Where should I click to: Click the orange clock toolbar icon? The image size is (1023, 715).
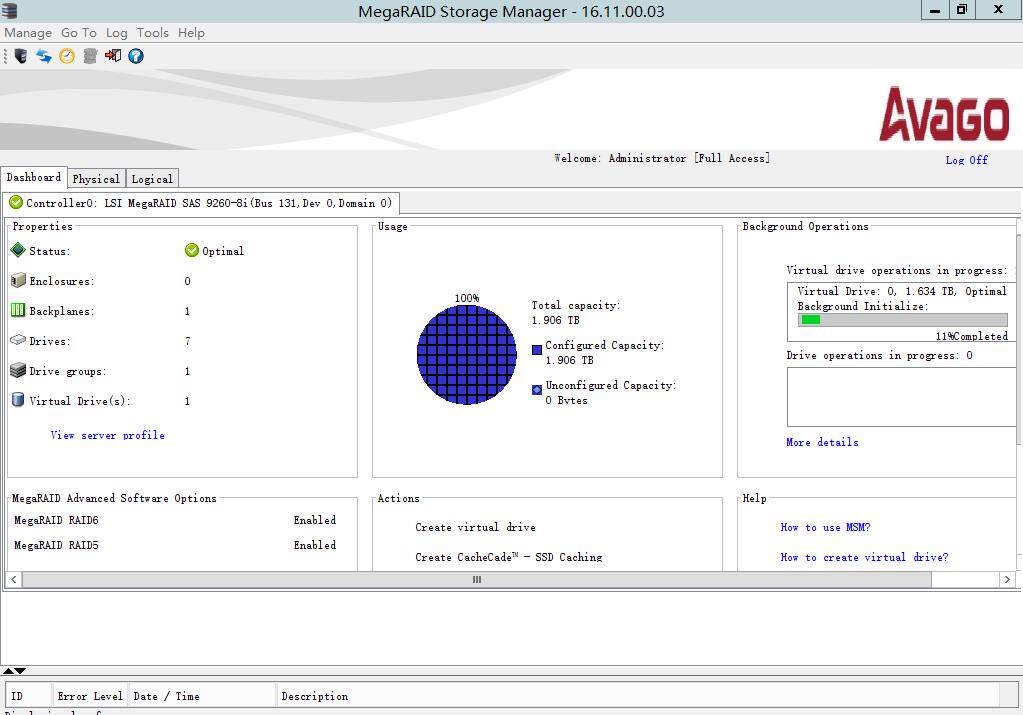67,56
